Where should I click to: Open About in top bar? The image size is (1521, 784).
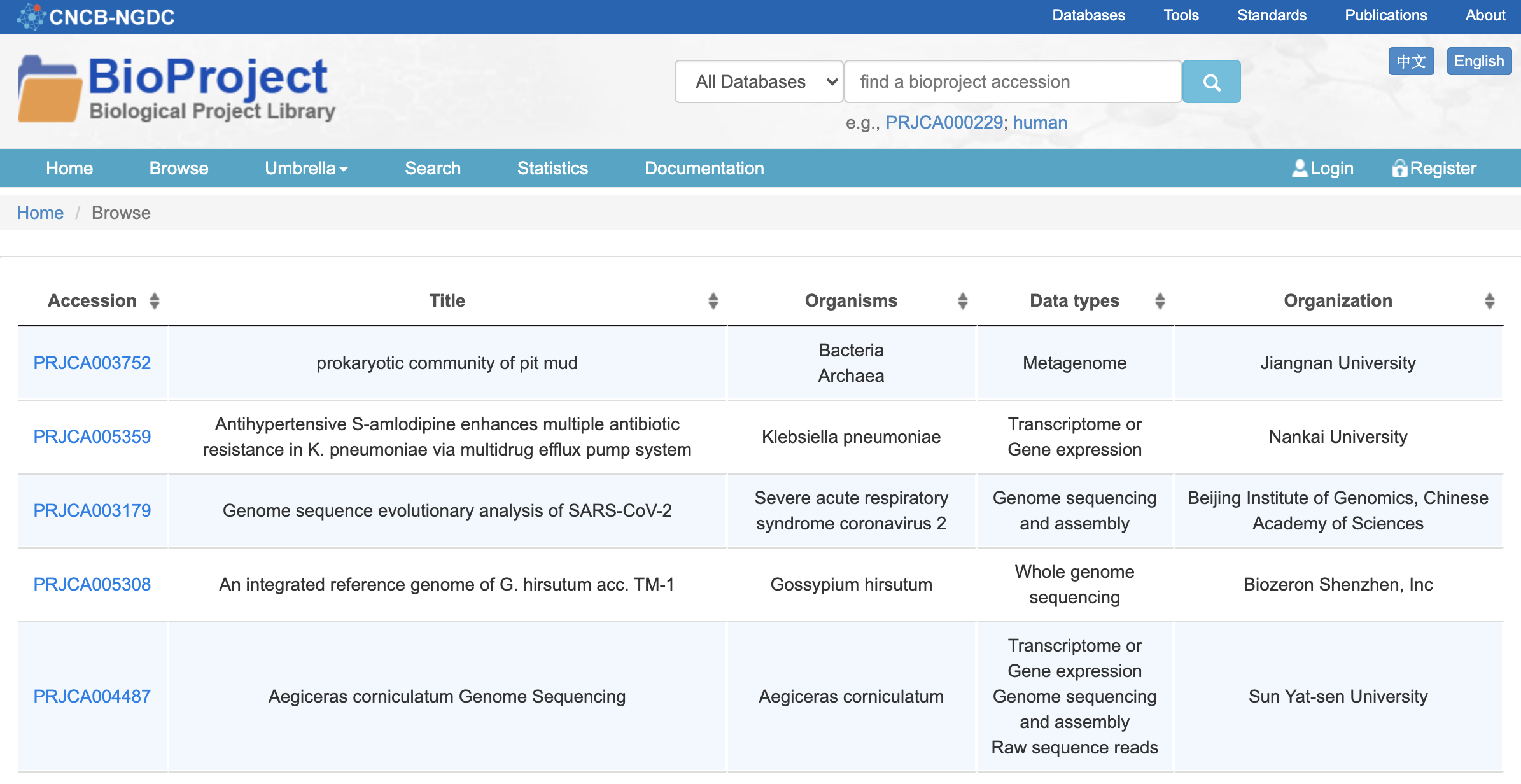(x=1485, y=15)
